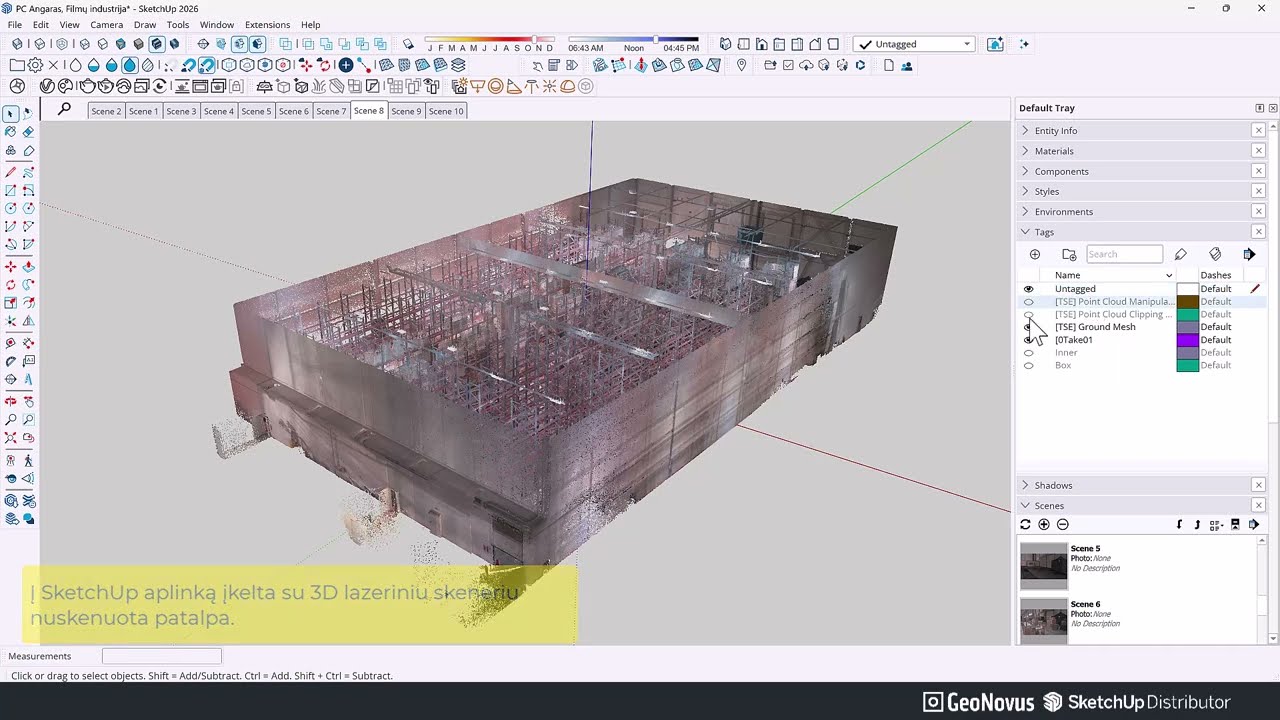
Task: Choose the Push/Pull tool
Action: coord(28,267)
